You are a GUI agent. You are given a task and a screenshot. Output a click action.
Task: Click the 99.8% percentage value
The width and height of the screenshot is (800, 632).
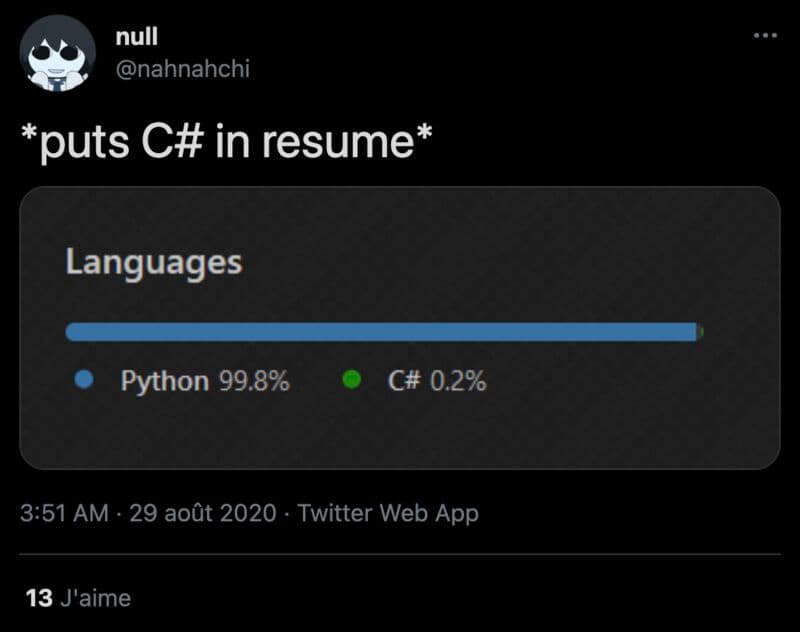tap(255, 381)
